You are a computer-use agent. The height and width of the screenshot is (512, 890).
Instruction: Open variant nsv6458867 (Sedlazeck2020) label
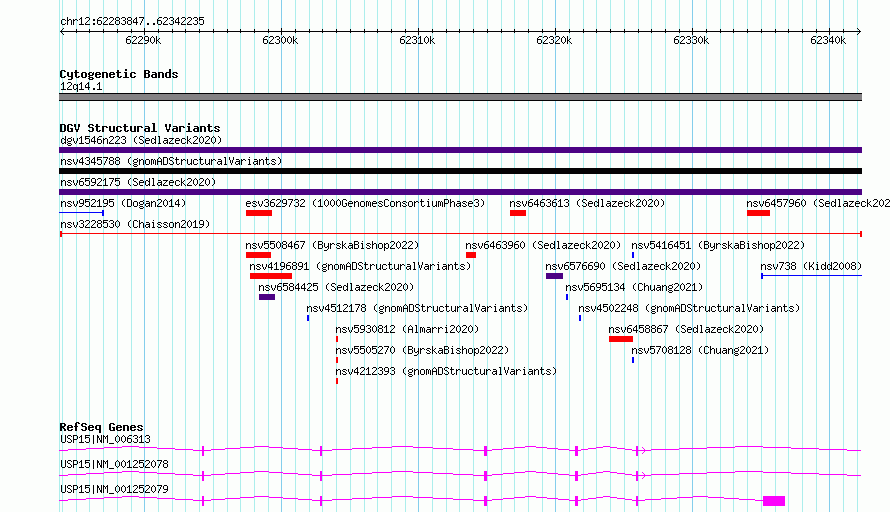pos(686,329)
